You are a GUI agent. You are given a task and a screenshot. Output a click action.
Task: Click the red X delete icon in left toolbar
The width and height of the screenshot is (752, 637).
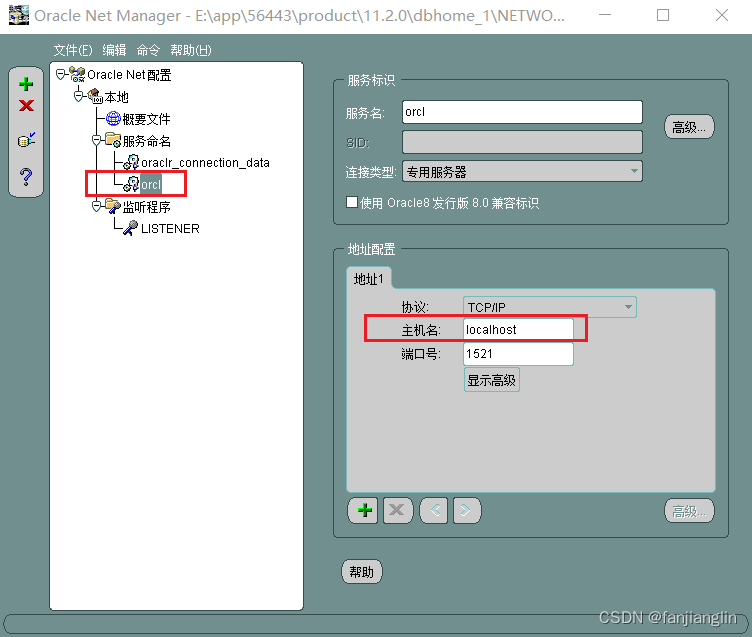[26, 106]
